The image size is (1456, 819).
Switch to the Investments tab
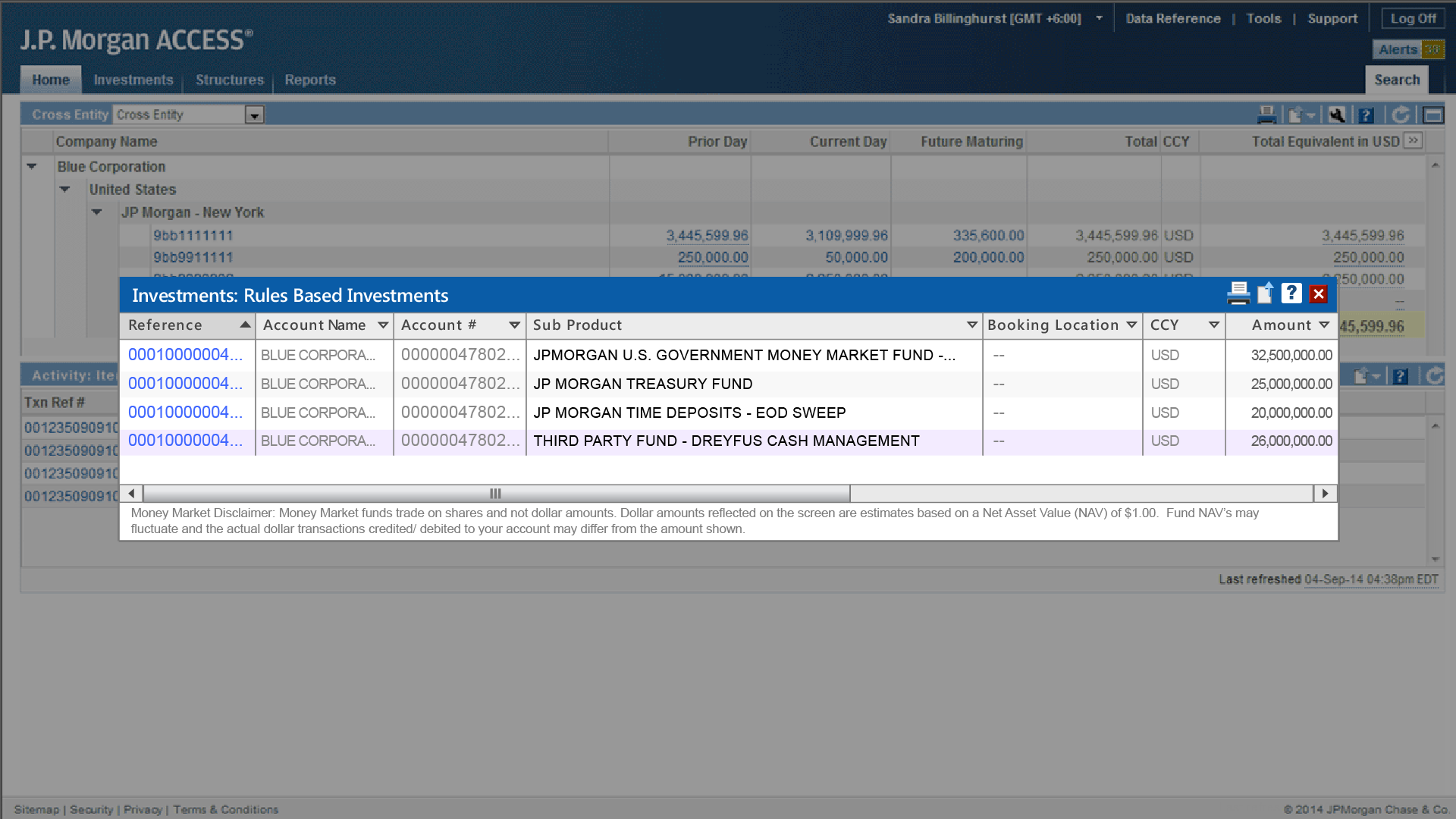coord(133,80)
